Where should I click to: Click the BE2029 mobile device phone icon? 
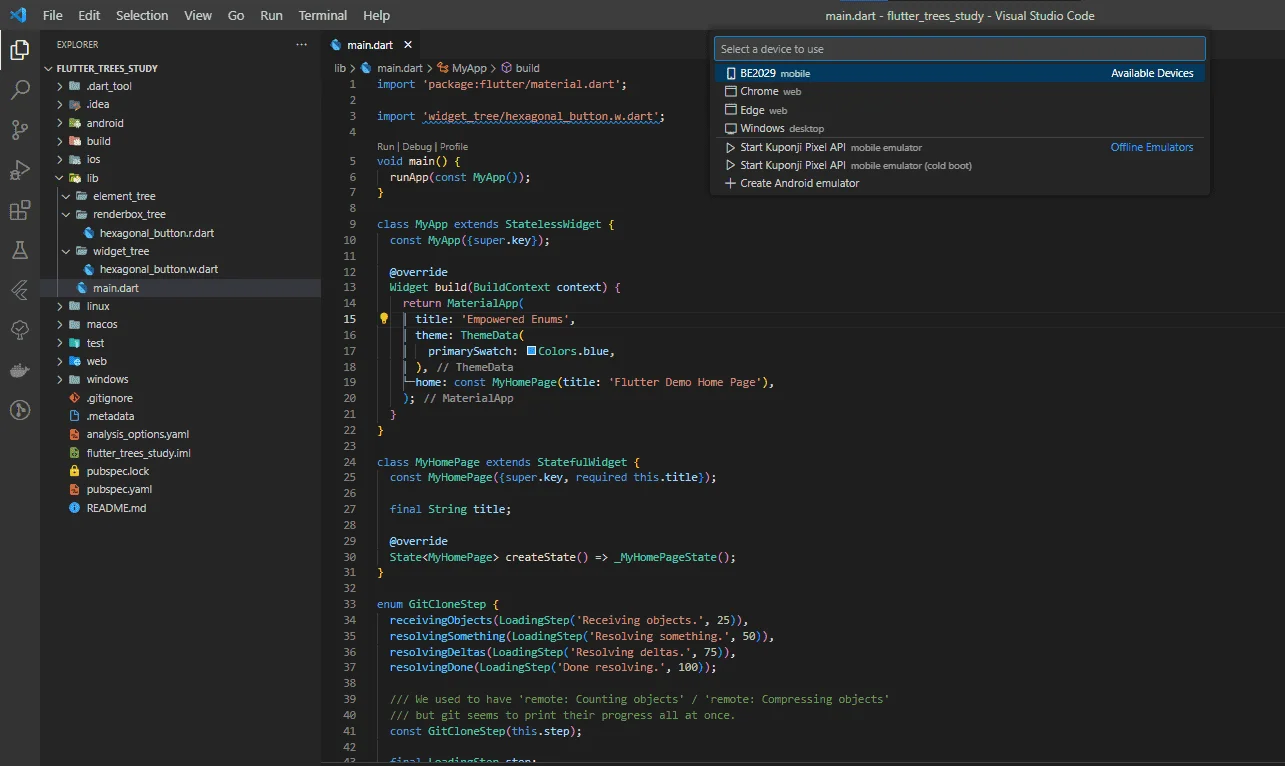[x=731, y=73]
